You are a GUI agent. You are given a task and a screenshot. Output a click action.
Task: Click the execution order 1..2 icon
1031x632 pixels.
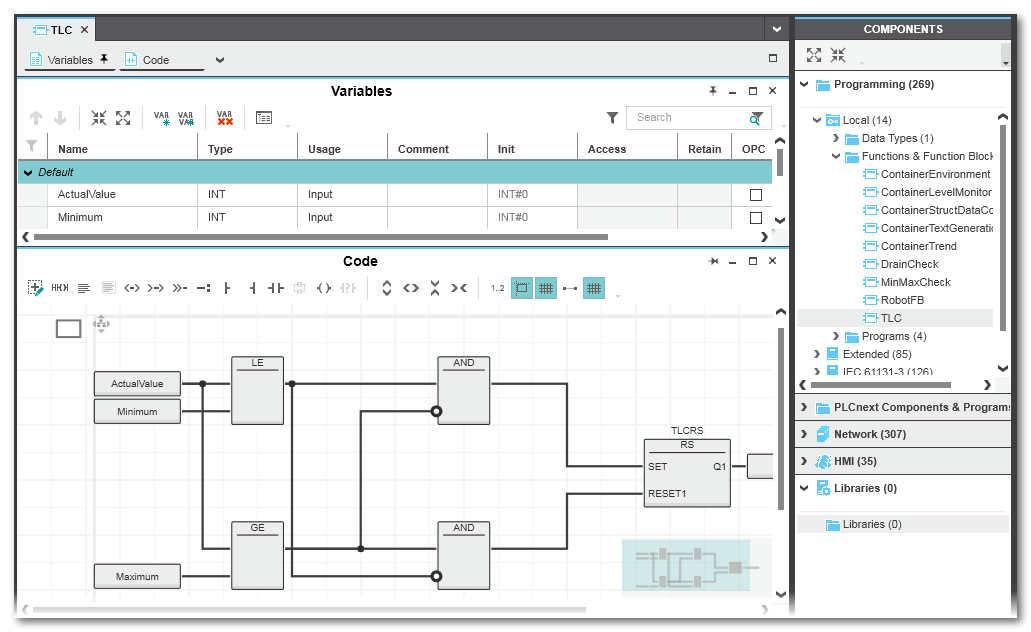click(x=497, y=288)
